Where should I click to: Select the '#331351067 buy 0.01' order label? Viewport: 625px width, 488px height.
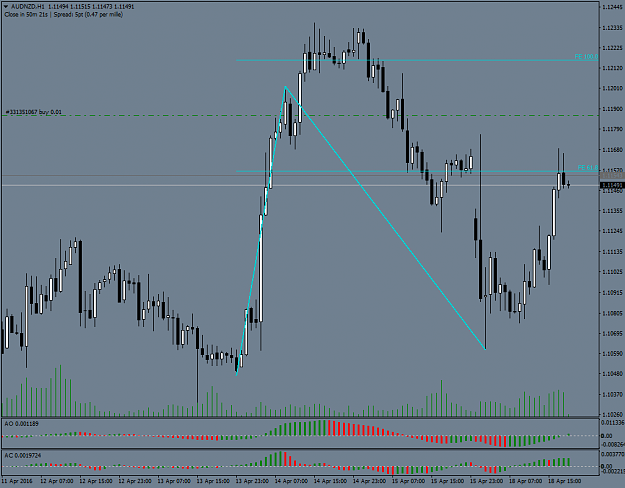[34, 112]
